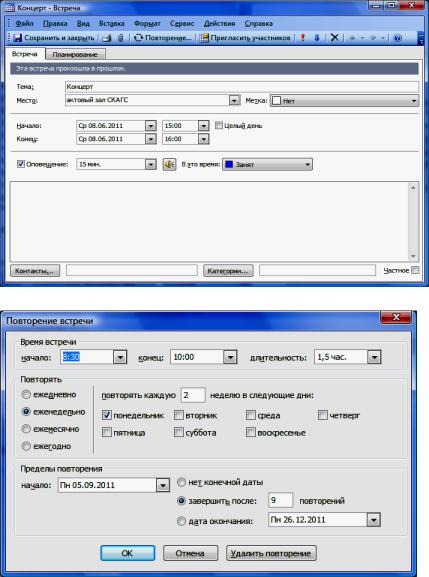Toggle the четверг checkbox

[x=323, y=415]
